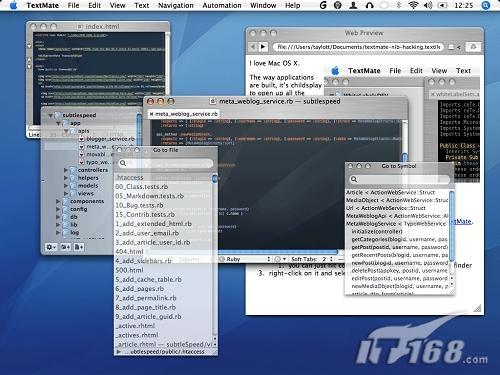Click the menu bar clock
This screenshot has height=375, width=500.
[x=464, y=5]
